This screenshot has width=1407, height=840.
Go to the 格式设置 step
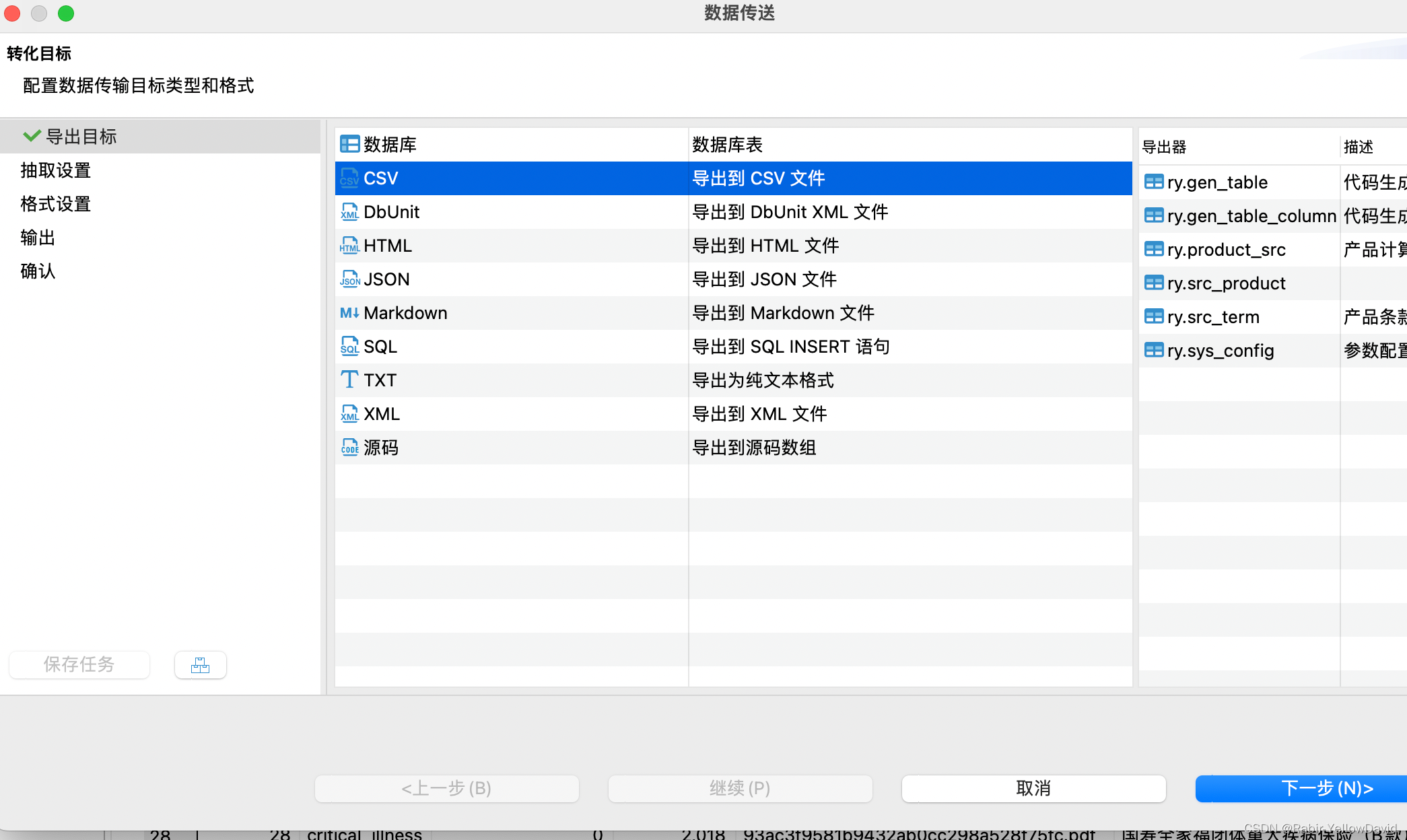[x=56, y=204]
